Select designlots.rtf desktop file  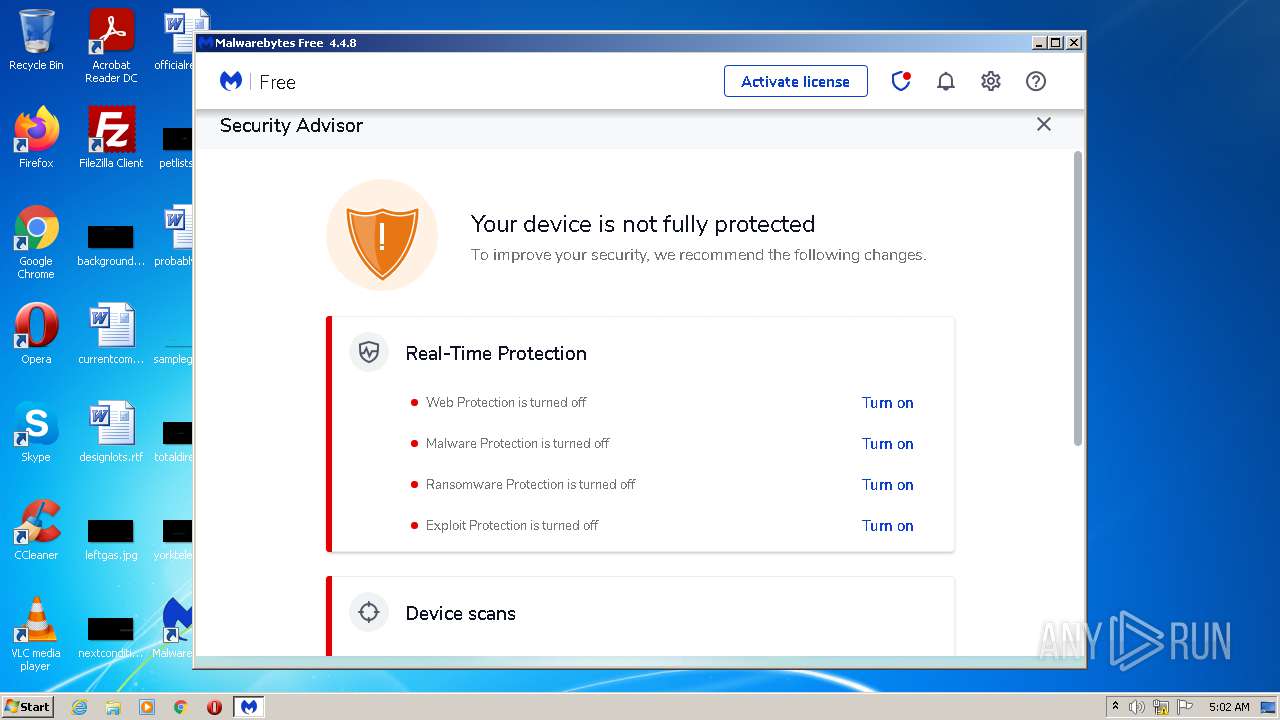point(111,433)
